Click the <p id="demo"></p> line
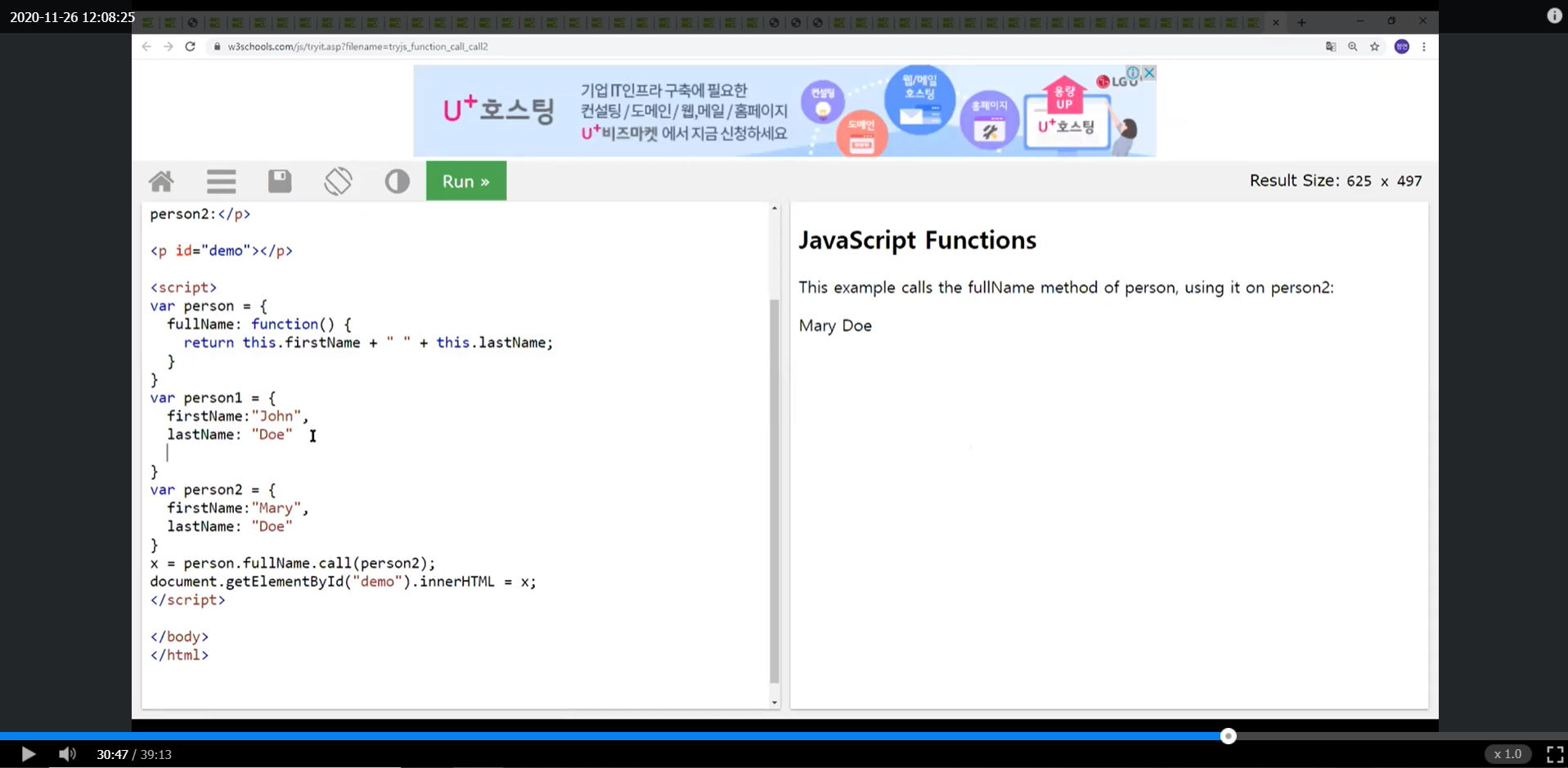Image resolution: width=1568 pixels, height=768 pixels. tap(221, 251)
